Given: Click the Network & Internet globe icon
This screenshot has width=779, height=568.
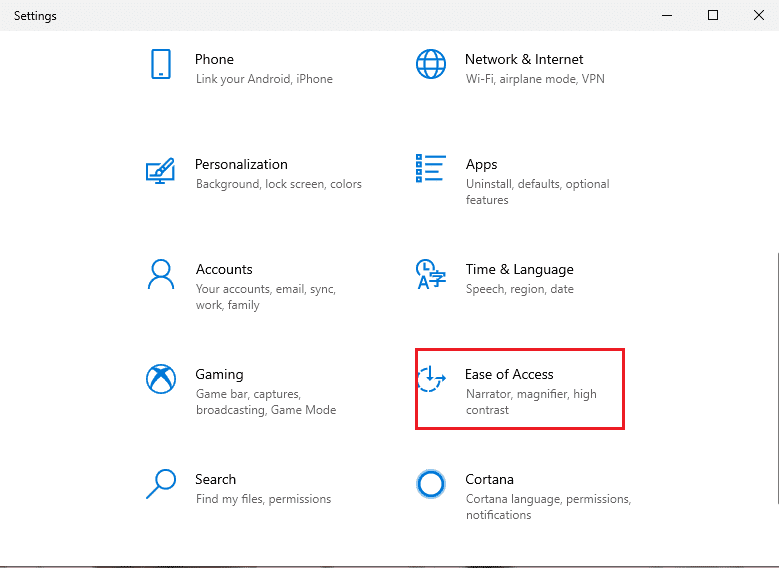Looking at the screenshot, I should (x=431, y=64).
